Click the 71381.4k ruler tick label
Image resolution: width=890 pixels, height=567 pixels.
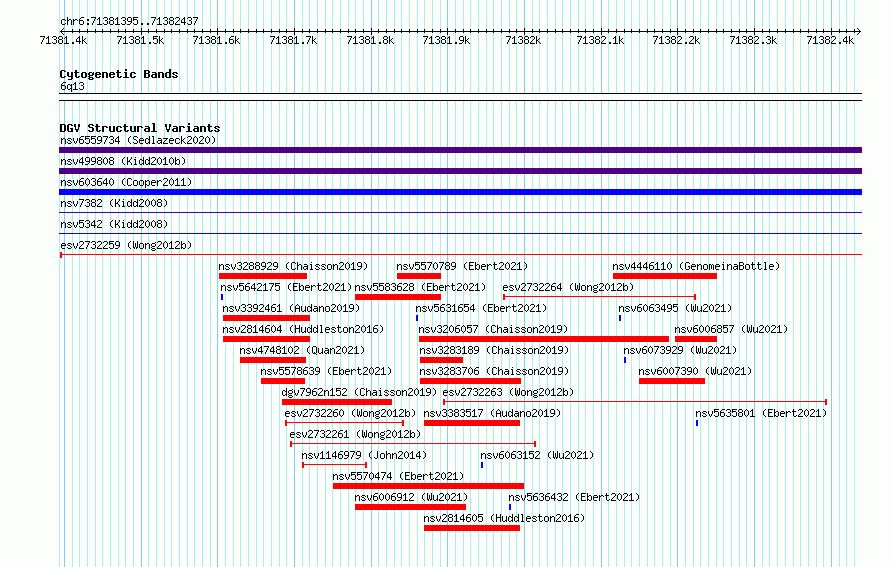point(63,40)
